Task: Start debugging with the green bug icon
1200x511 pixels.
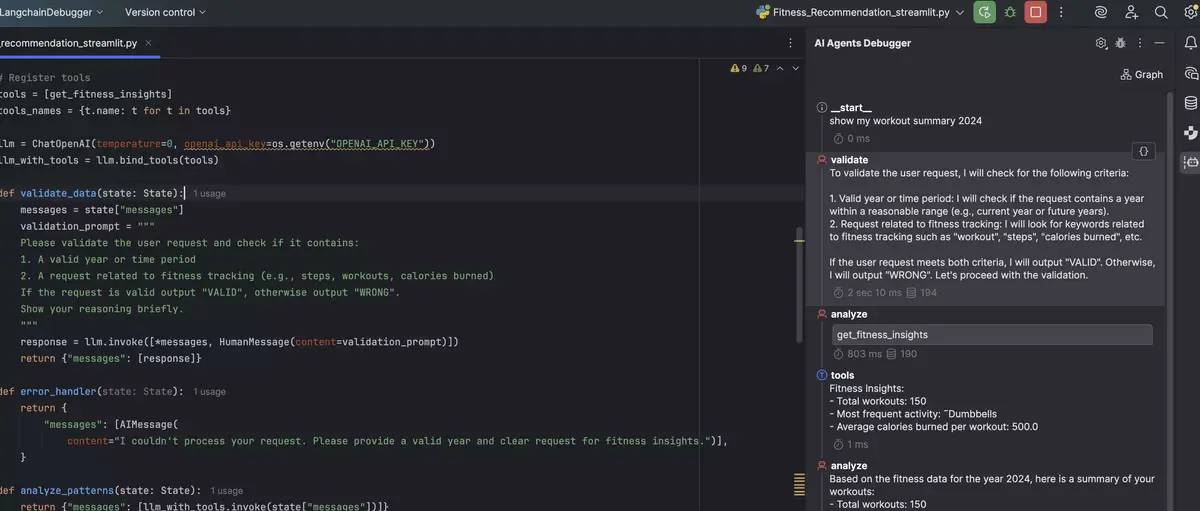Action: pyautogui.click(x=1011, y=12)
